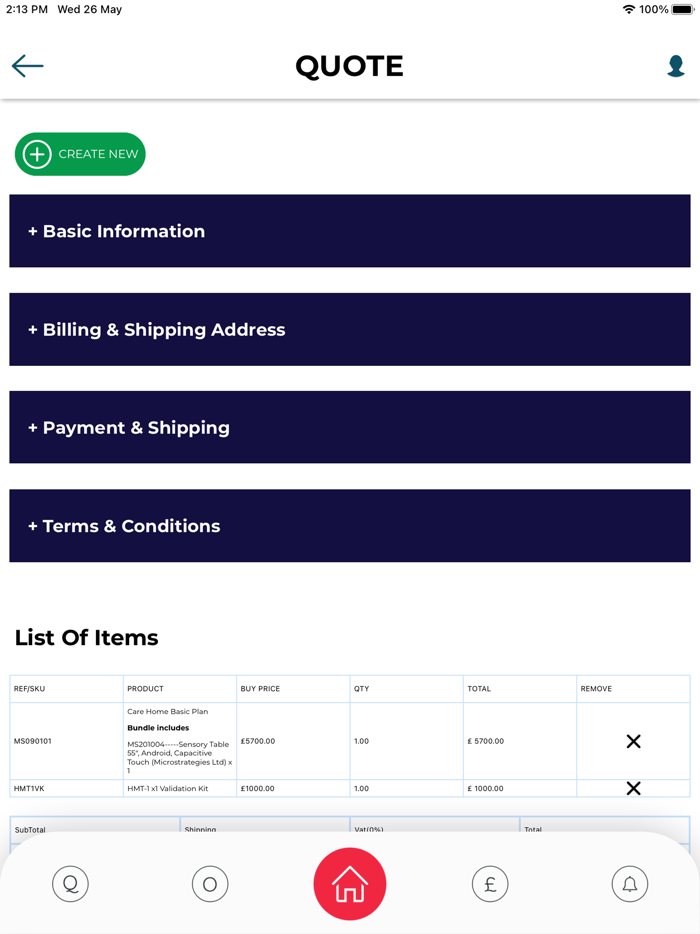Tap the back arrow icon

coord(28,66)
